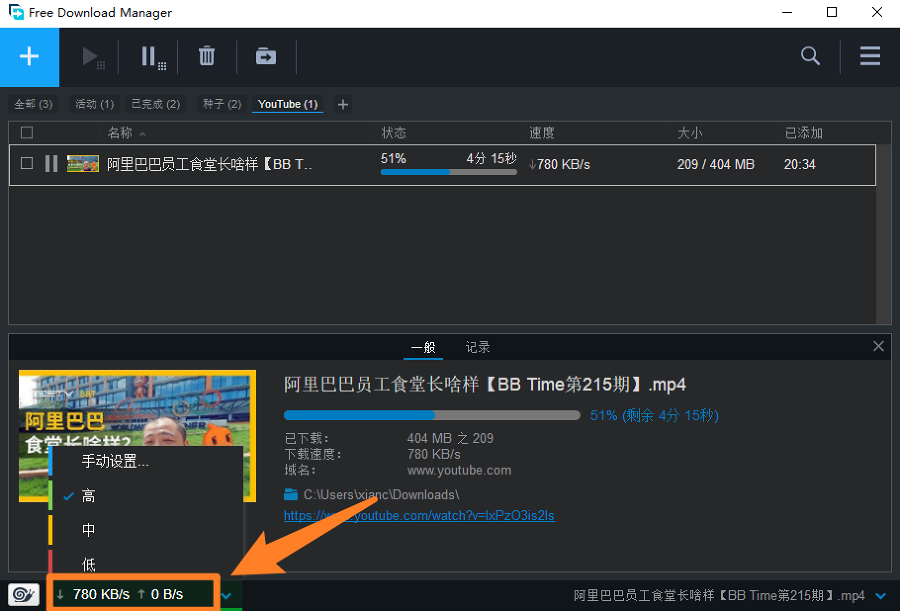900x611 pixels.
Task: Switch to the 记录 tab
Action: pos(477,347)
